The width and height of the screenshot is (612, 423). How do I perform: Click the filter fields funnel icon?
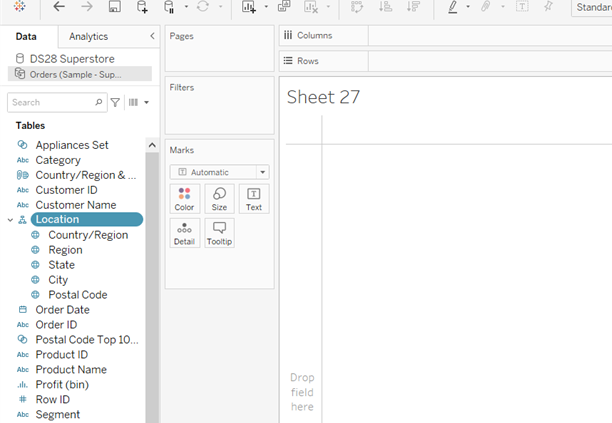[x=115, y=102]
